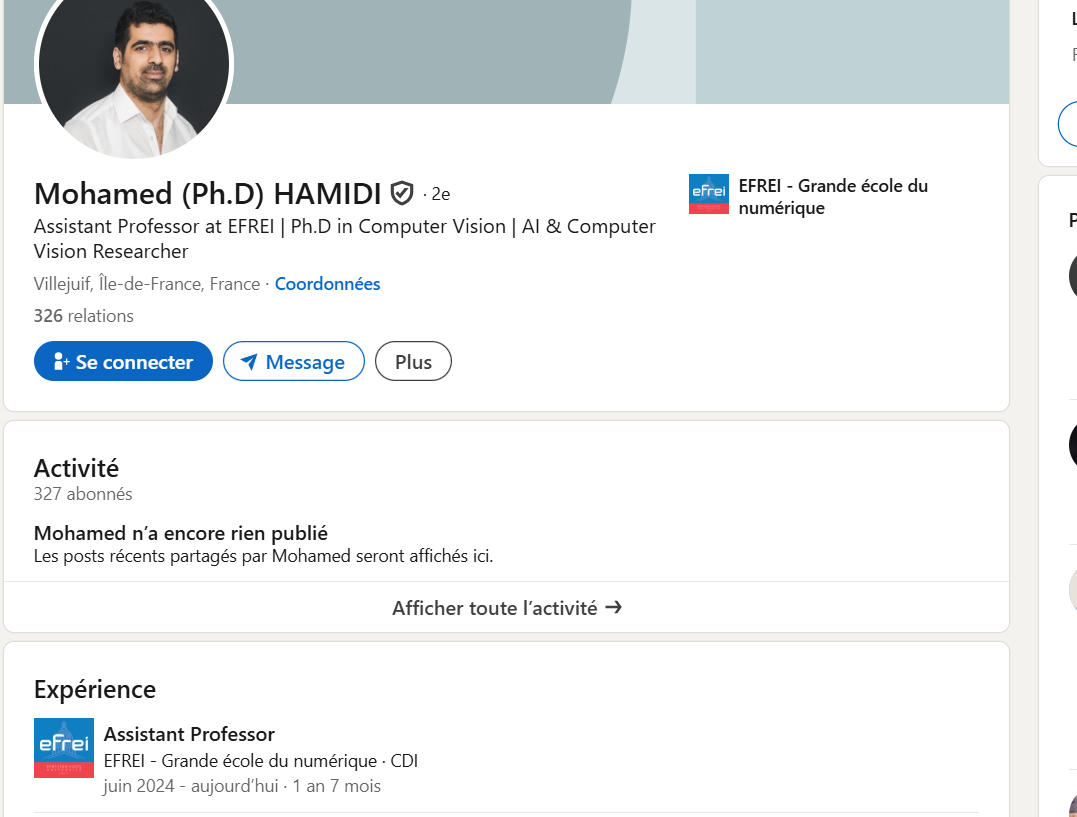View the 327 abonnés followers count
Image resolution: width=1077 pixels, height=817 pixels.
tap(83, 494)
